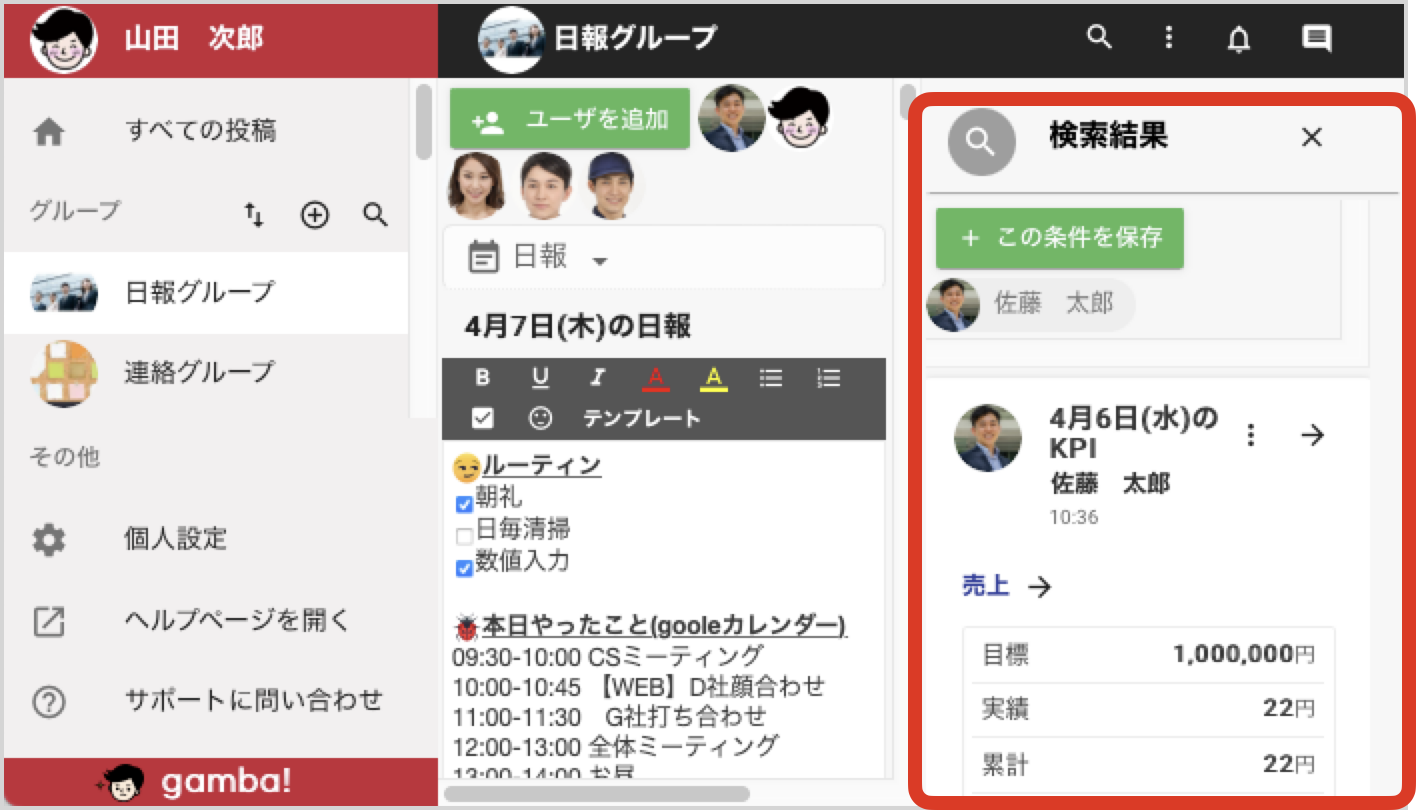This screenshot has width=1418, height=812.
Task: Click the ユーザを追加 button
Action: (x=570, y=120)
